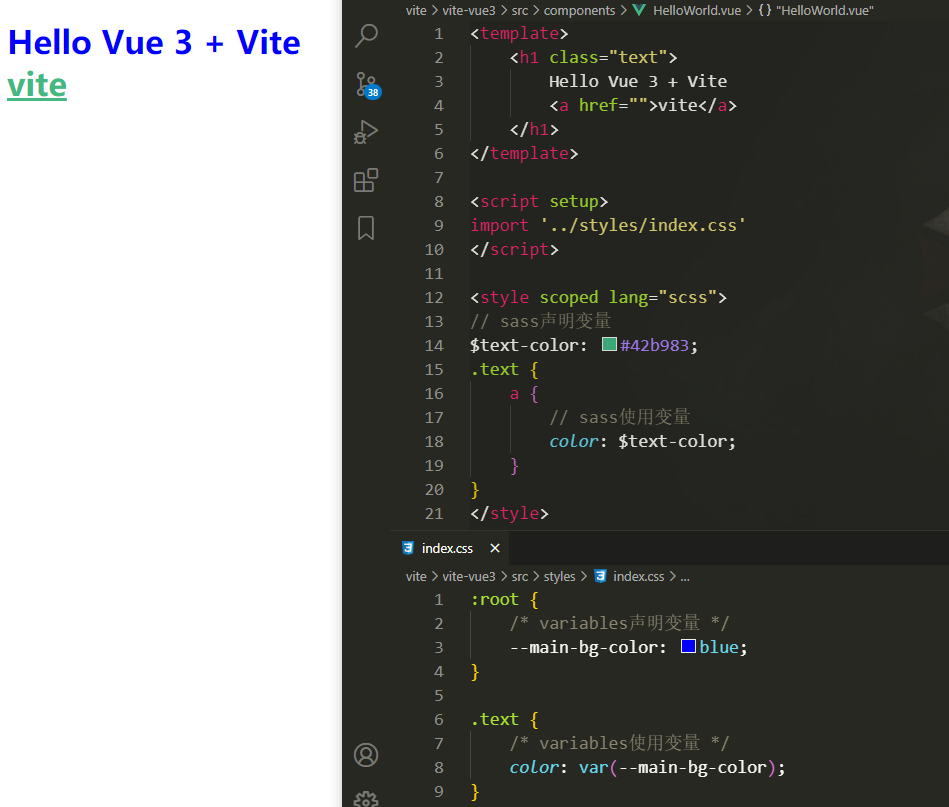Open vite breadcrumb in lower editor path
The height and width of the screenshot is (807, 949).
(416, 576)
